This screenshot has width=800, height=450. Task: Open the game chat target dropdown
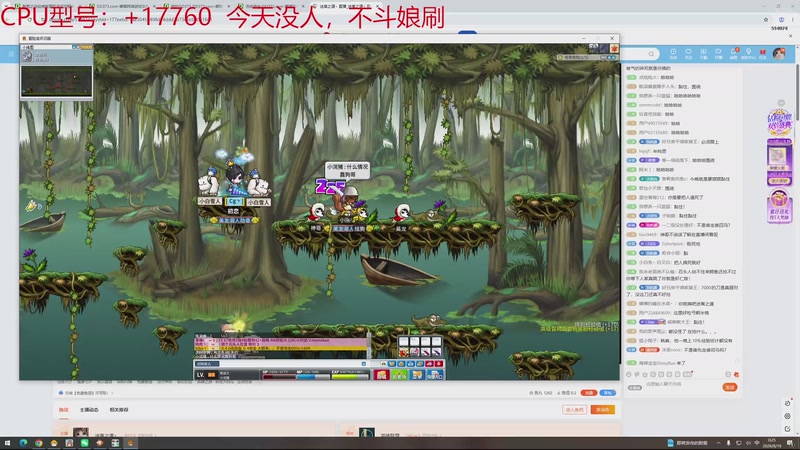pyautogui.click(x=207, y=364)
